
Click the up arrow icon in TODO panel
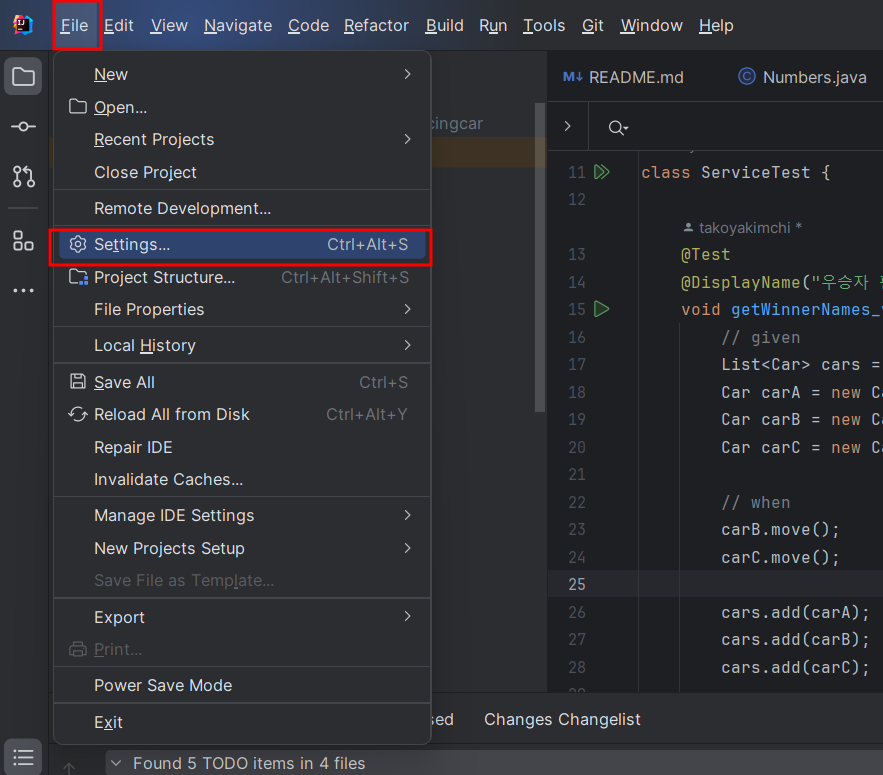pyautogui.click(x=69, y=768)
